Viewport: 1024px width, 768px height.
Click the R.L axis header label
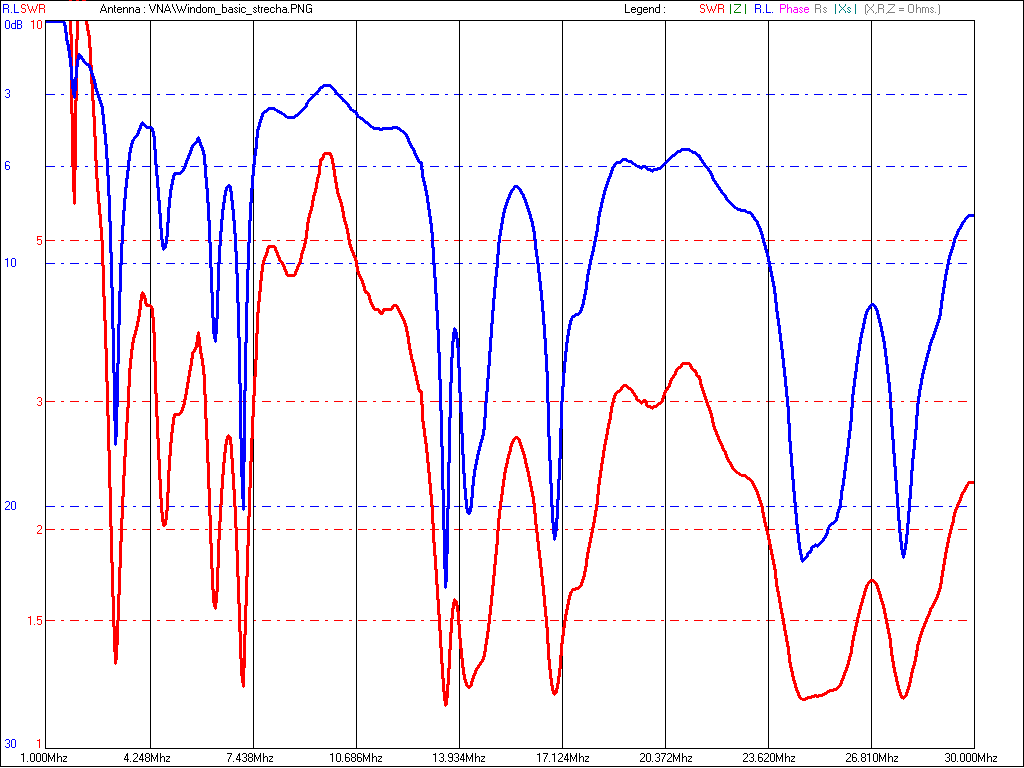[10, 9]
